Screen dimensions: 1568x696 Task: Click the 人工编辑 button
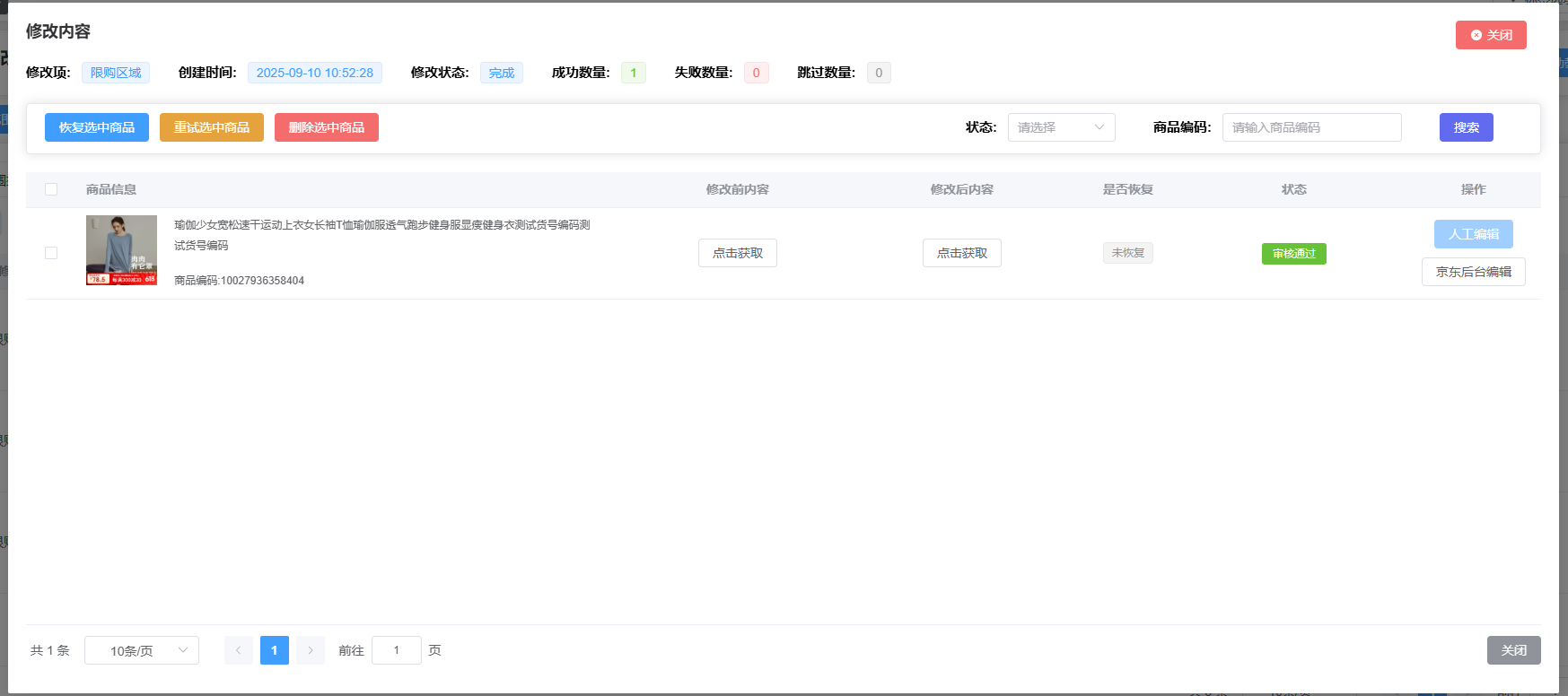pos(1473,234)
